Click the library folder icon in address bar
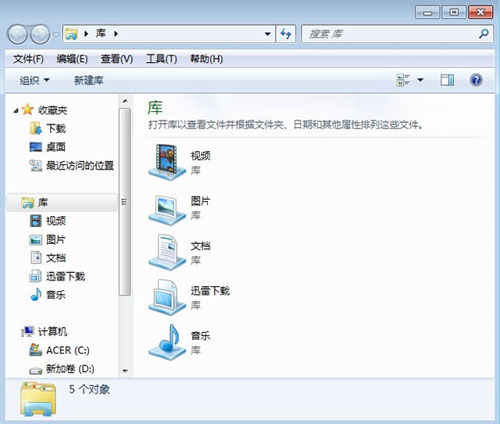This screenshot has width=500, height=424. coord(71,34)
